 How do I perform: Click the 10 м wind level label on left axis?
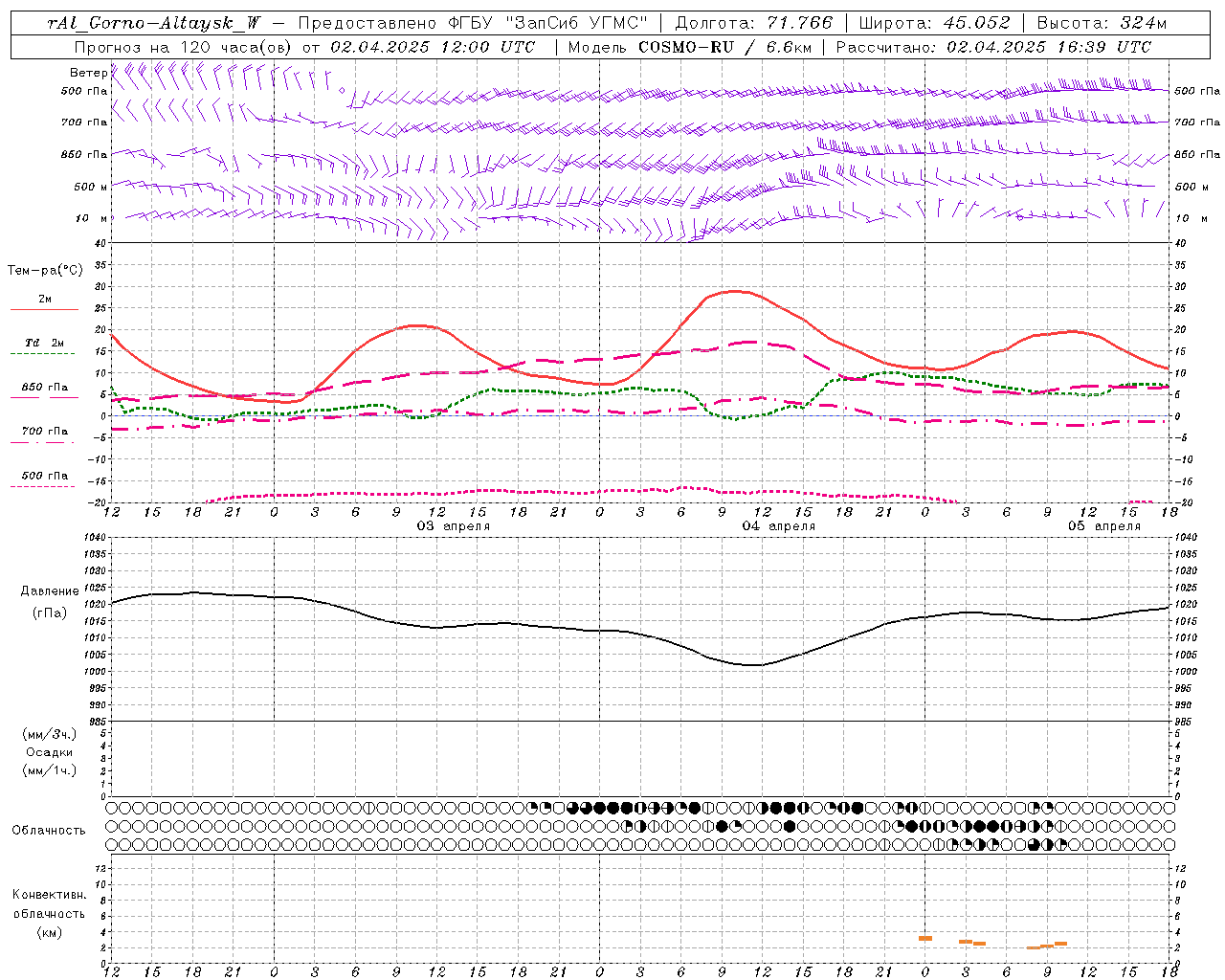[x=91, y=219]
